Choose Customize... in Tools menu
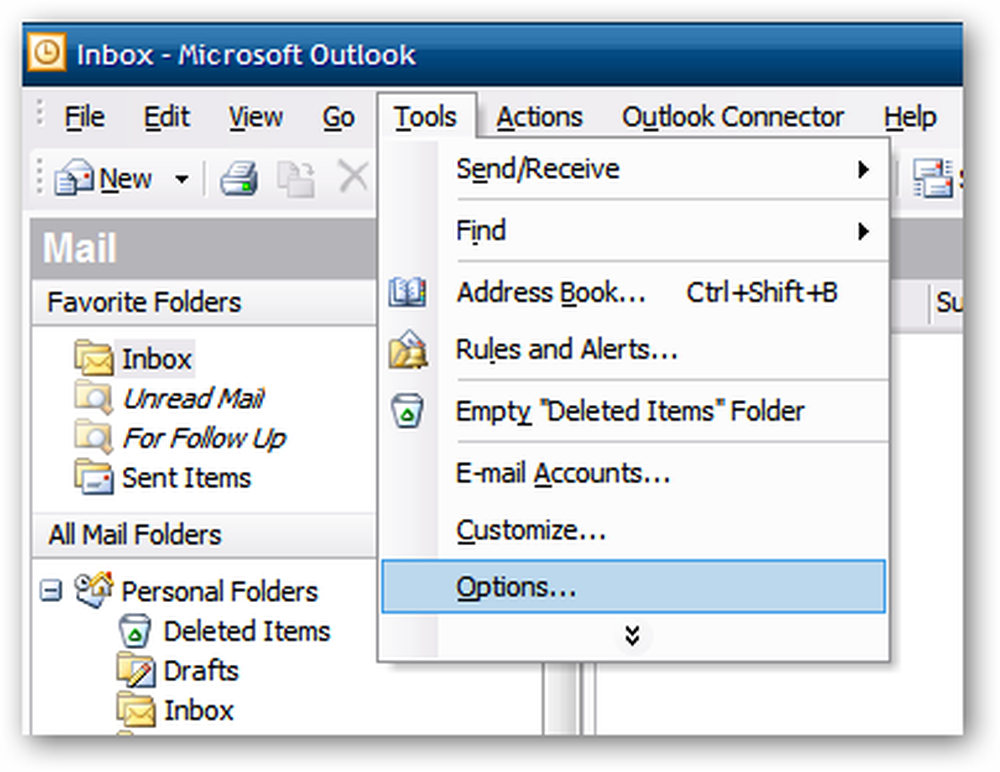The image size is (1000, 772). pos(633,530)
